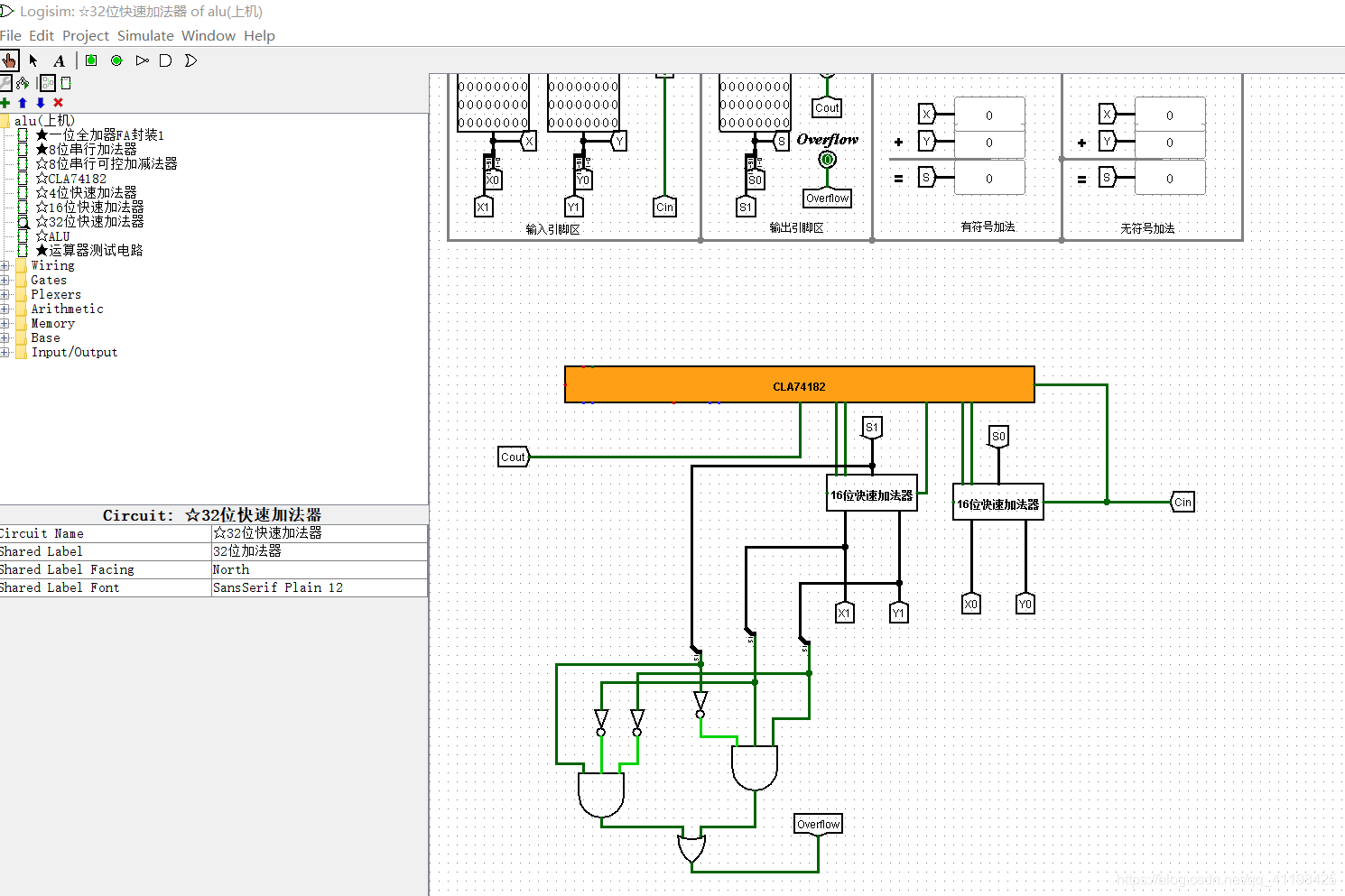Viewport: 1345px width, 896px height.
Task: Select the ☆8位串行可控加减法器 circuit
Action: 107,164
